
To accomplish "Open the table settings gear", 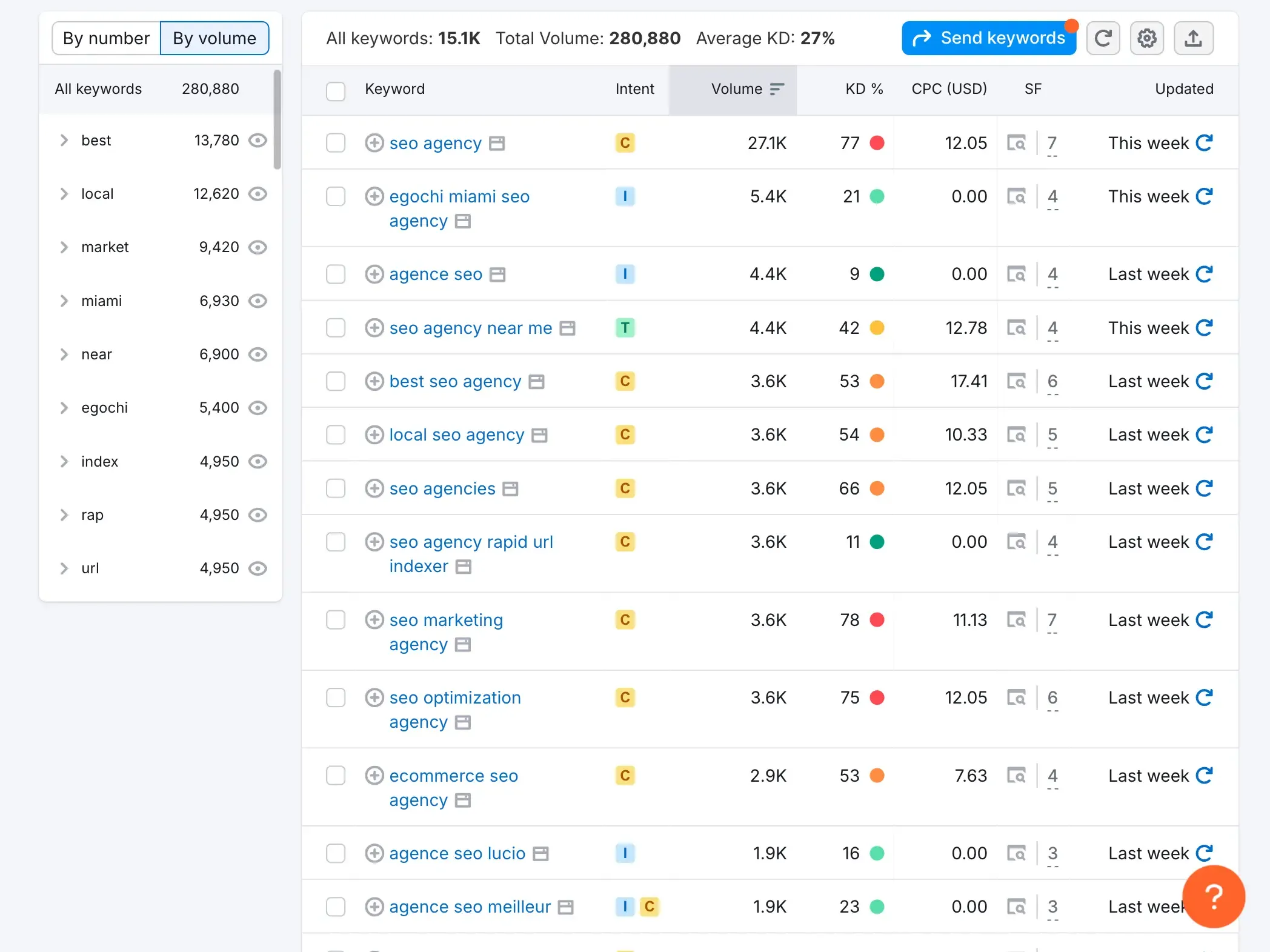I will click(1146, 38).
